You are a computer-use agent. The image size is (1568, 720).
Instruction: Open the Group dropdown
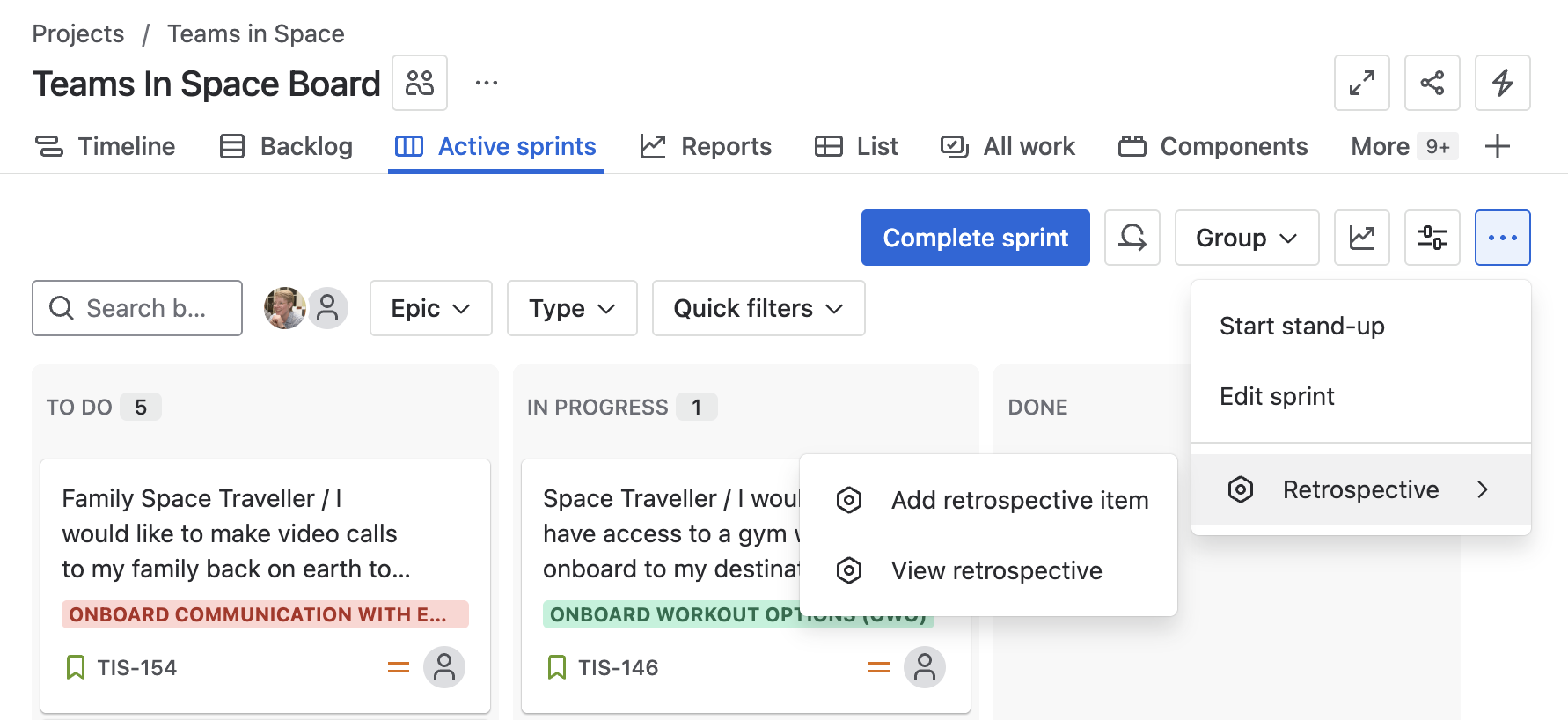1246,238
